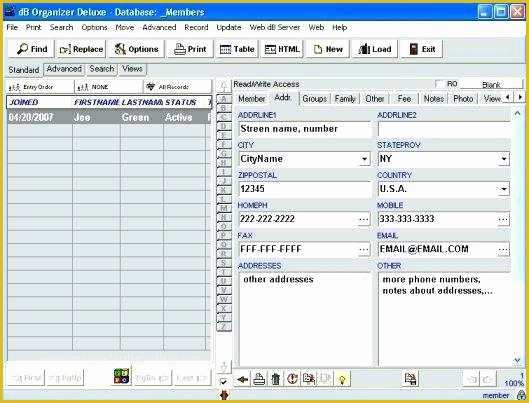The width and height of the screenshot is (529, 403).
Task: Open the Move menu
Action: (124, 27)
